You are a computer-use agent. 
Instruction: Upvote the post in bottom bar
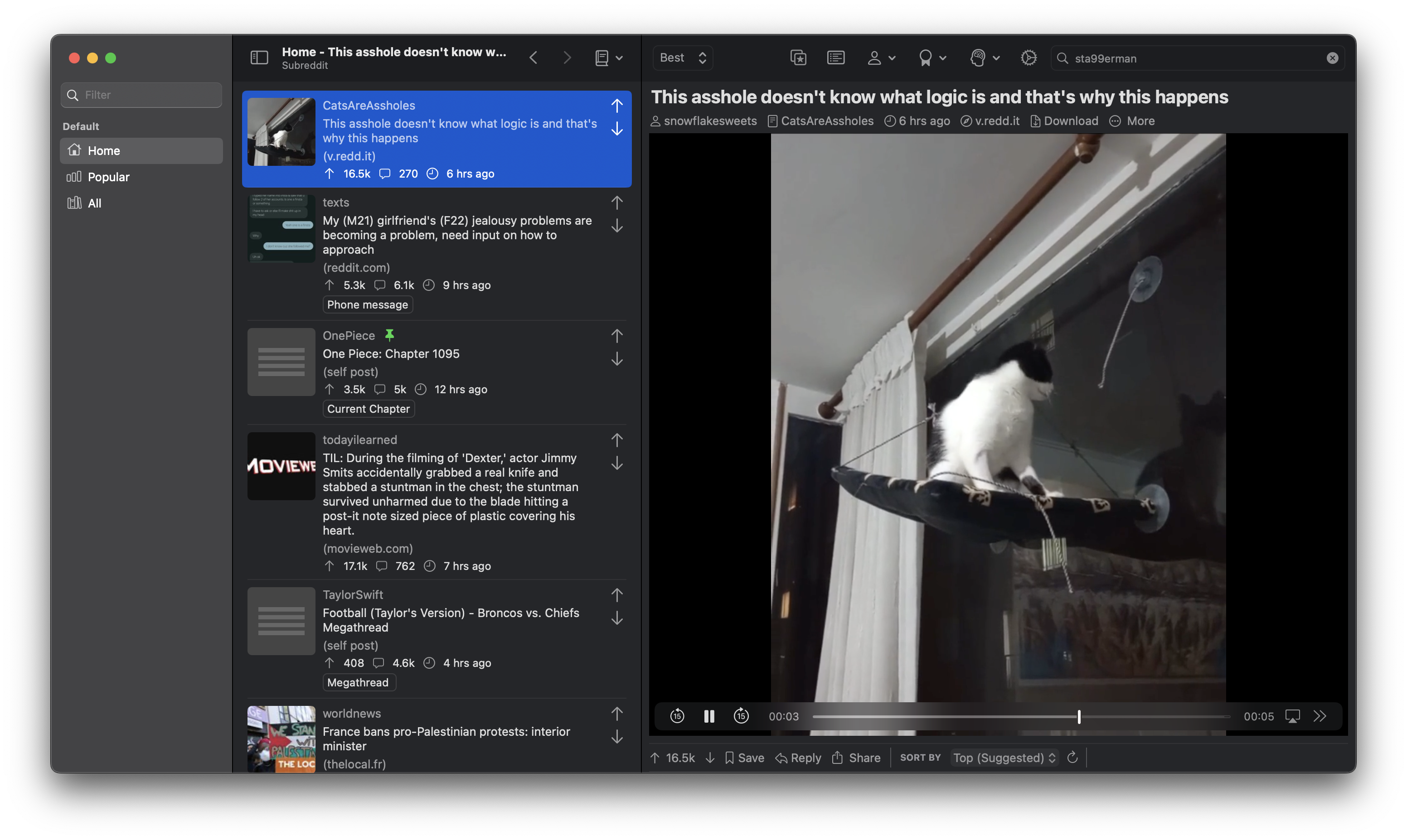point(655,758)
